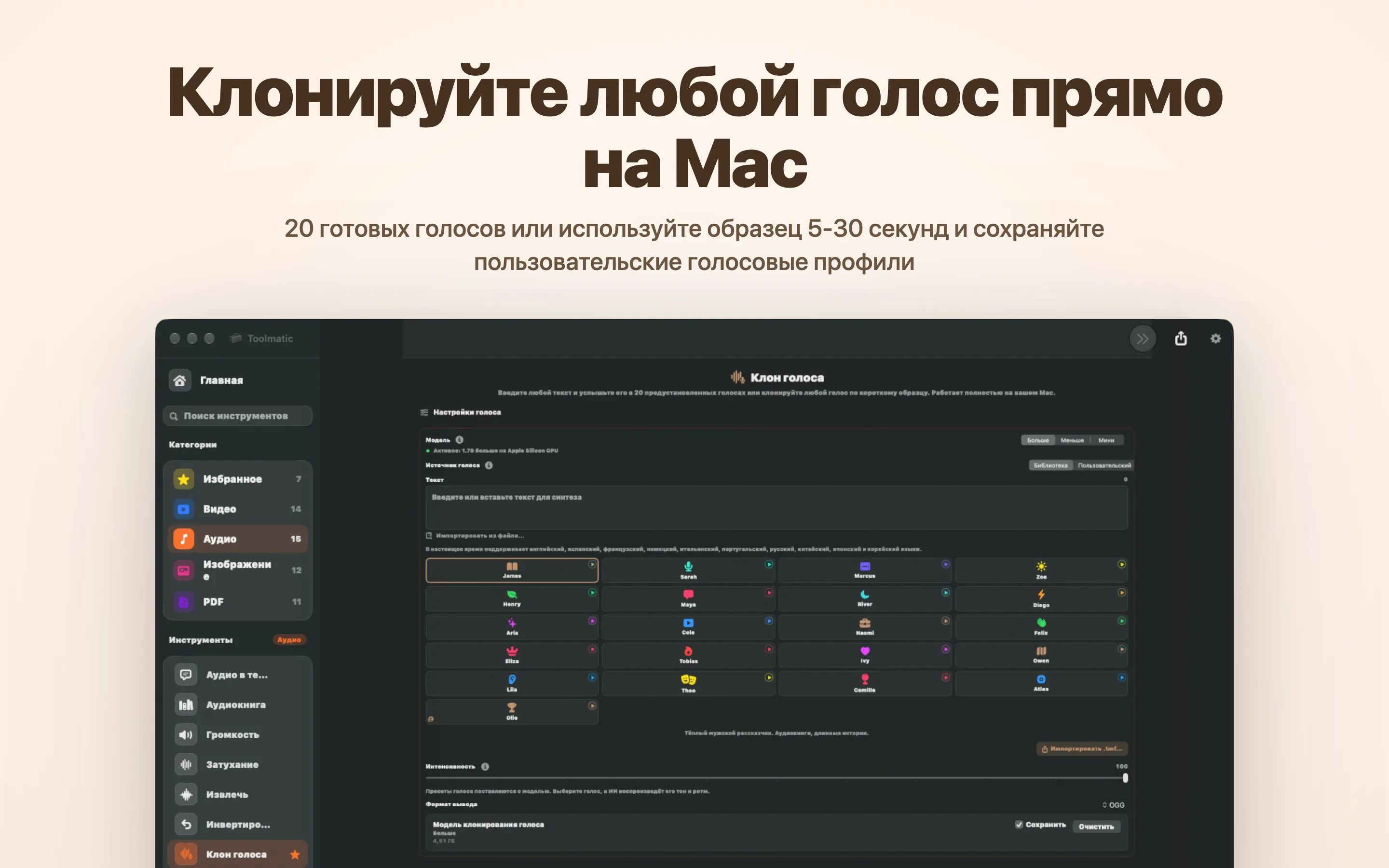Show info for Интенсивность
This screenshot has height=868, width=1389.
485,766
